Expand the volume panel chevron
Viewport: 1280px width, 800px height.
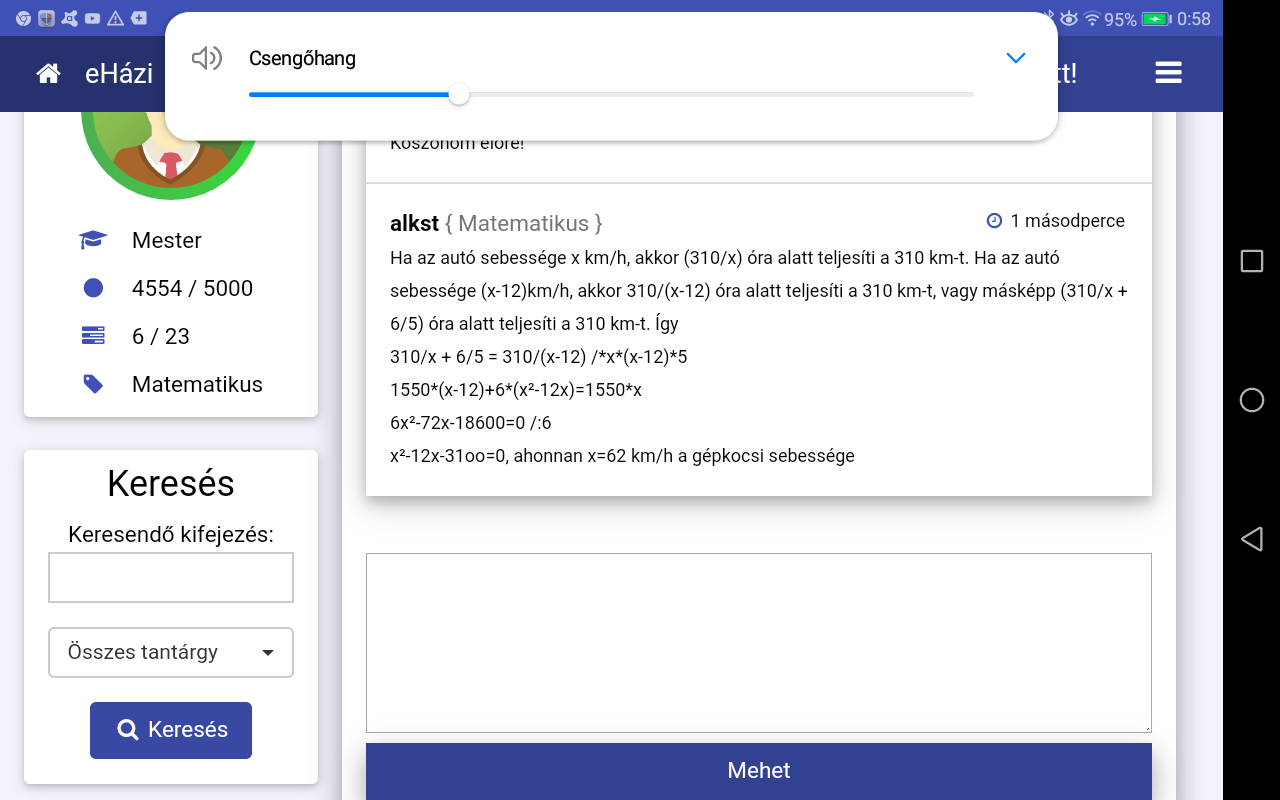[x=1016, y=58]
